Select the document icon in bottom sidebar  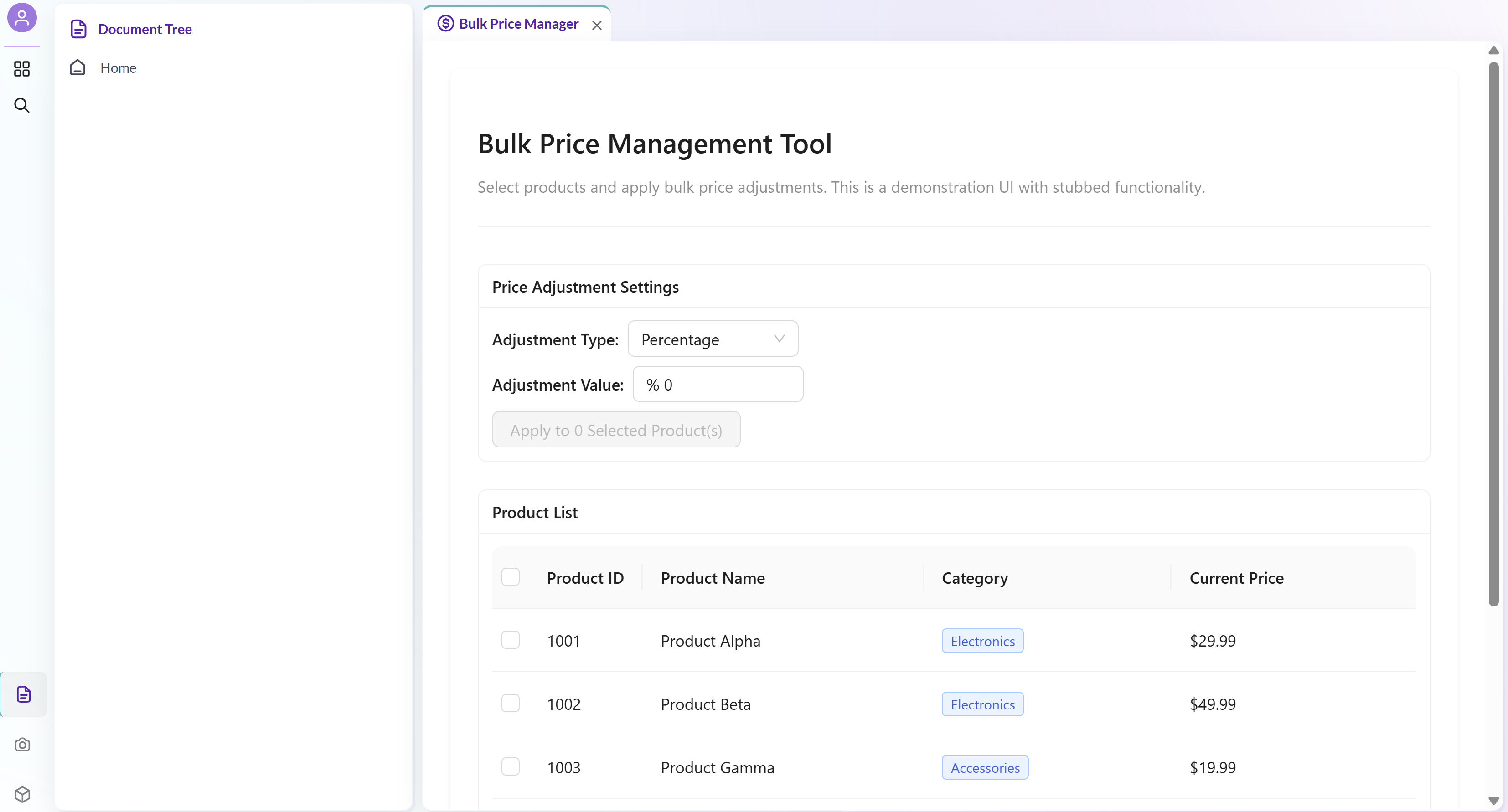(23, 694)
